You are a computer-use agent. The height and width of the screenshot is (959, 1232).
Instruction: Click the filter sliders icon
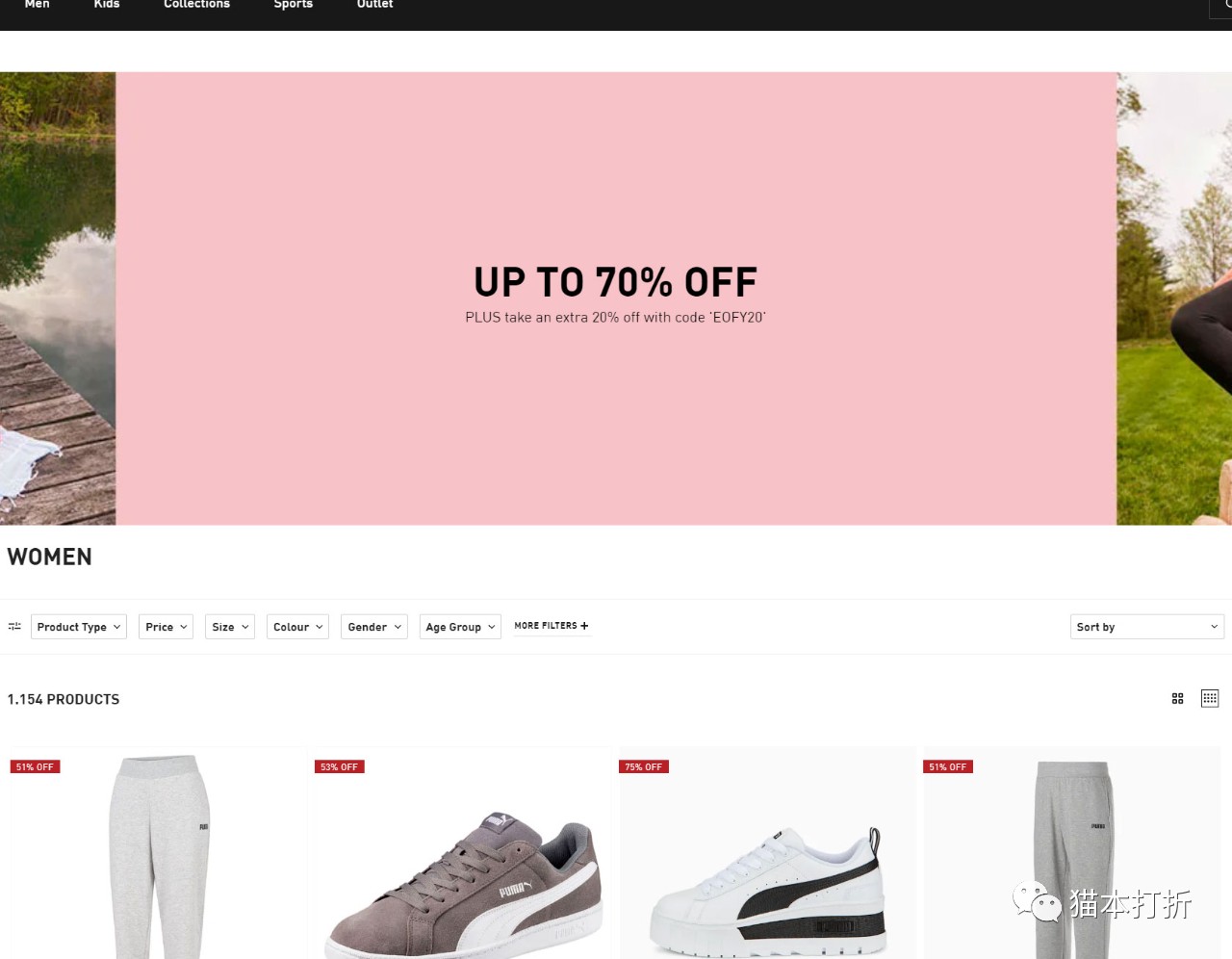(14, 626)
